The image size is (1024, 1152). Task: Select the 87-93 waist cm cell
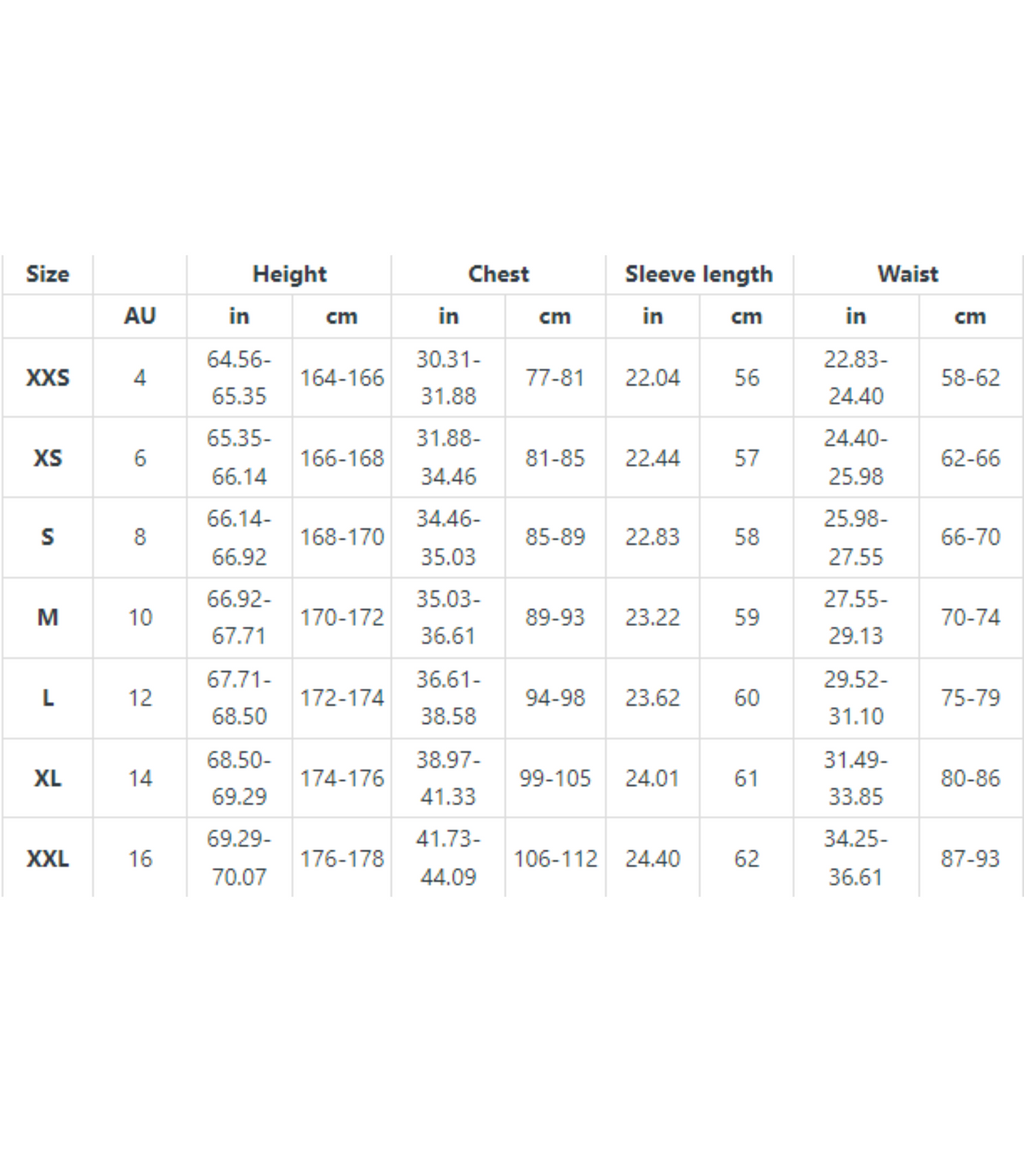point(970,859)
